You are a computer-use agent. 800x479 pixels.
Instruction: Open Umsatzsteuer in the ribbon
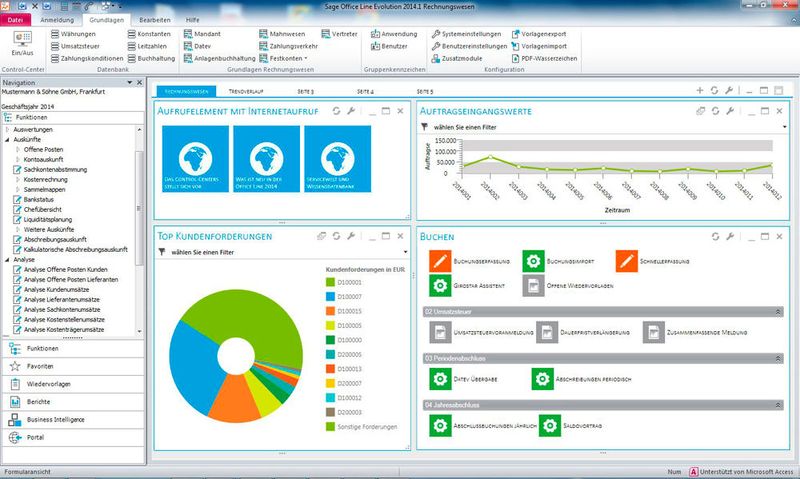pyautogui.click(x=75, y=46)
